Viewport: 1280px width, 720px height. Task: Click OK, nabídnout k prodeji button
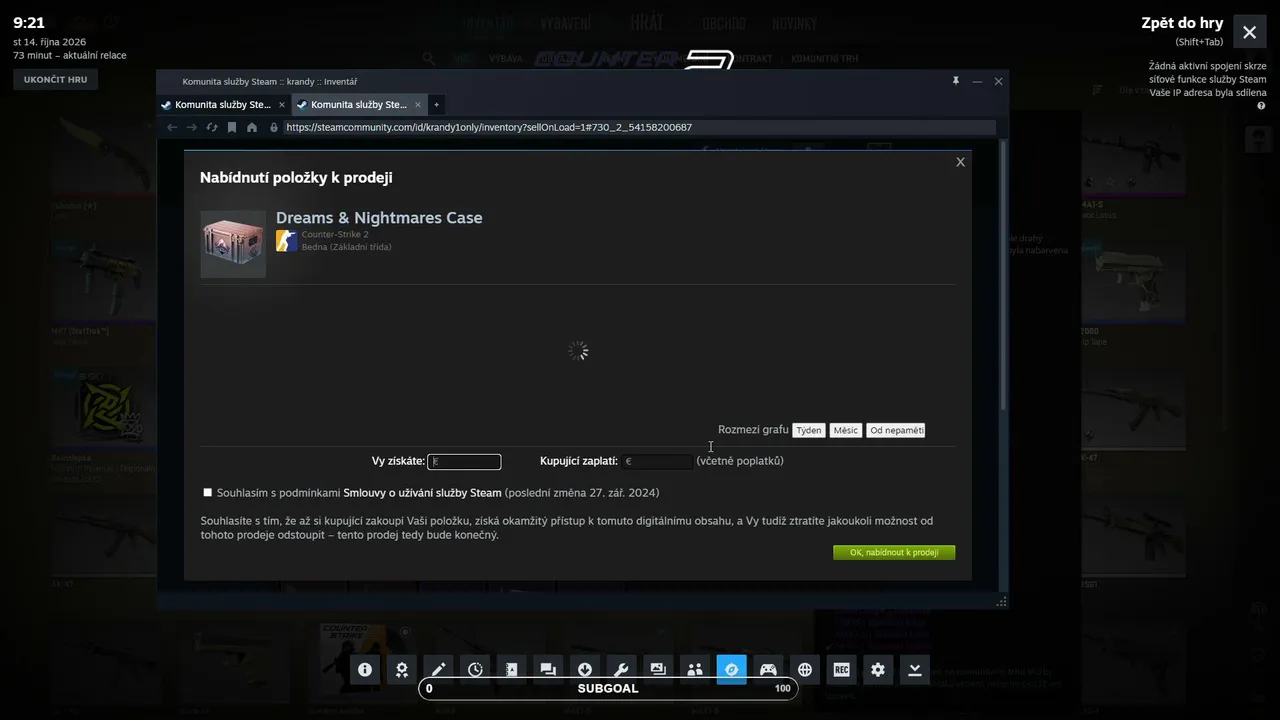tap(894, 552)
